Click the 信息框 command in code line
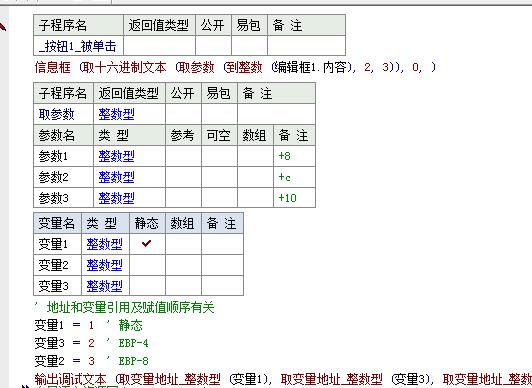This screenshot has width=532, height=388. tap(53, 67)
